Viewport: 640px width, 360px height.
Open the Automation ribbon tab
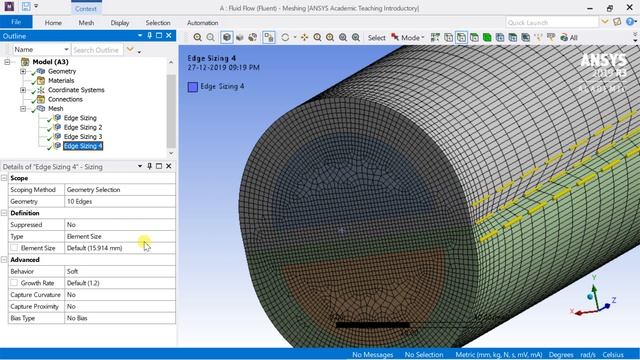click(x=202, y=23)
